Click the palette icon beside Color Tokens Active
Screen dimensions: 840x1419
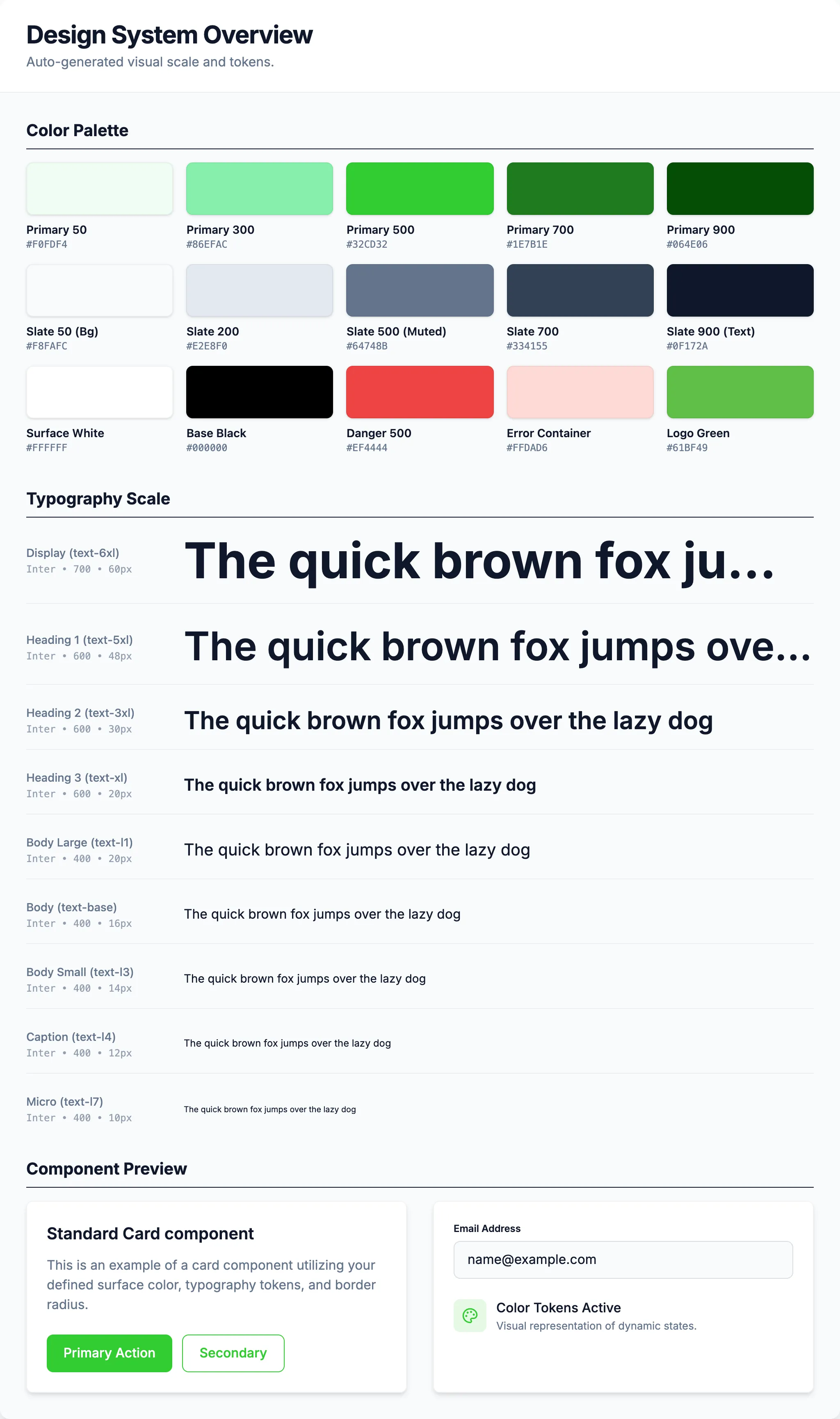pyautogui.click(x=470, y=1315)
